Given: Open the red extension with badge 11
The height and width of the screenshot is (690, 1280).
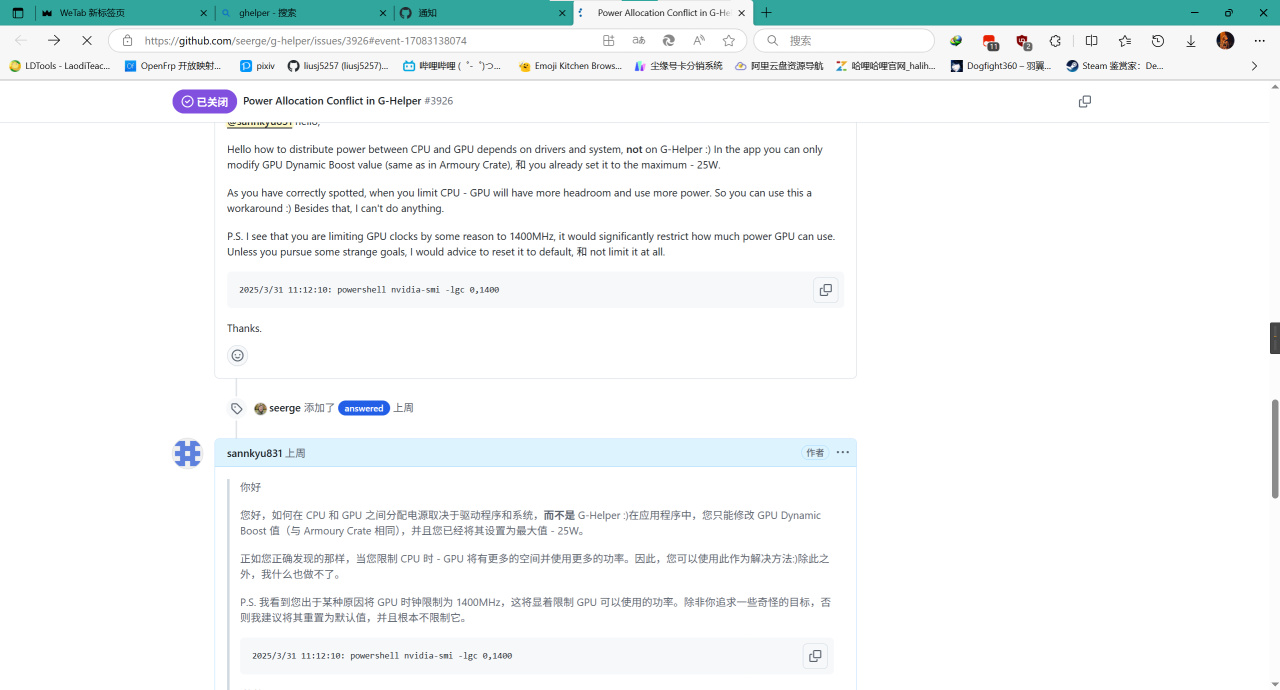Looking at the screenshot, I should [990, 41].
